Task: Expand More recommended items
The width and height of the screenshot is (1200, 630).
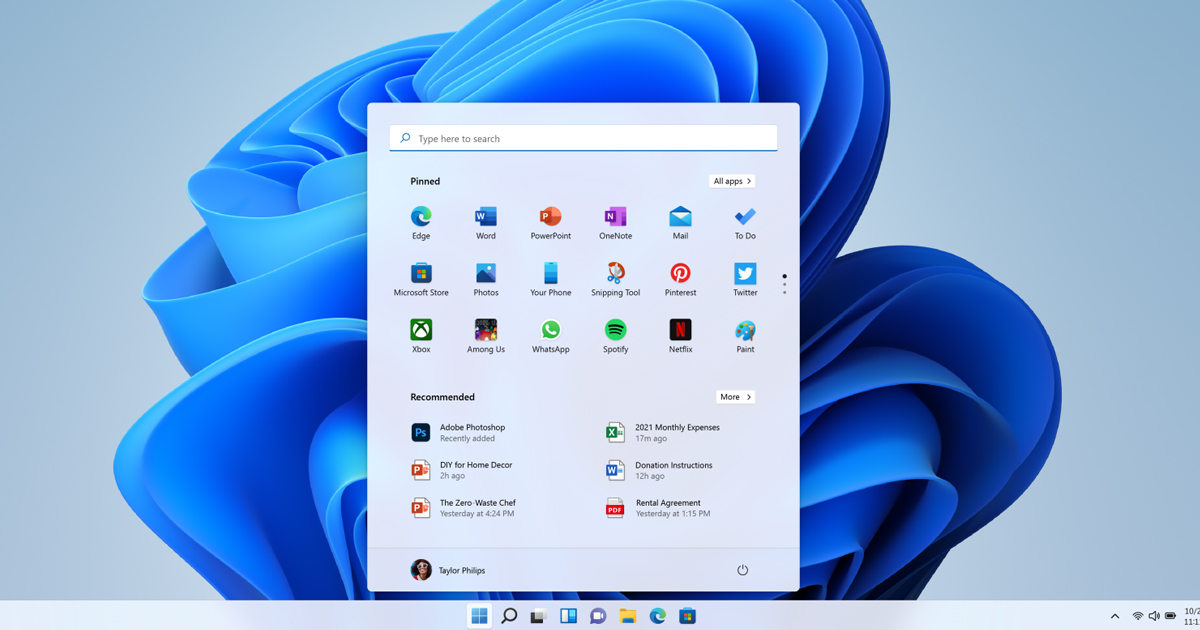Action: pos(735,397)
